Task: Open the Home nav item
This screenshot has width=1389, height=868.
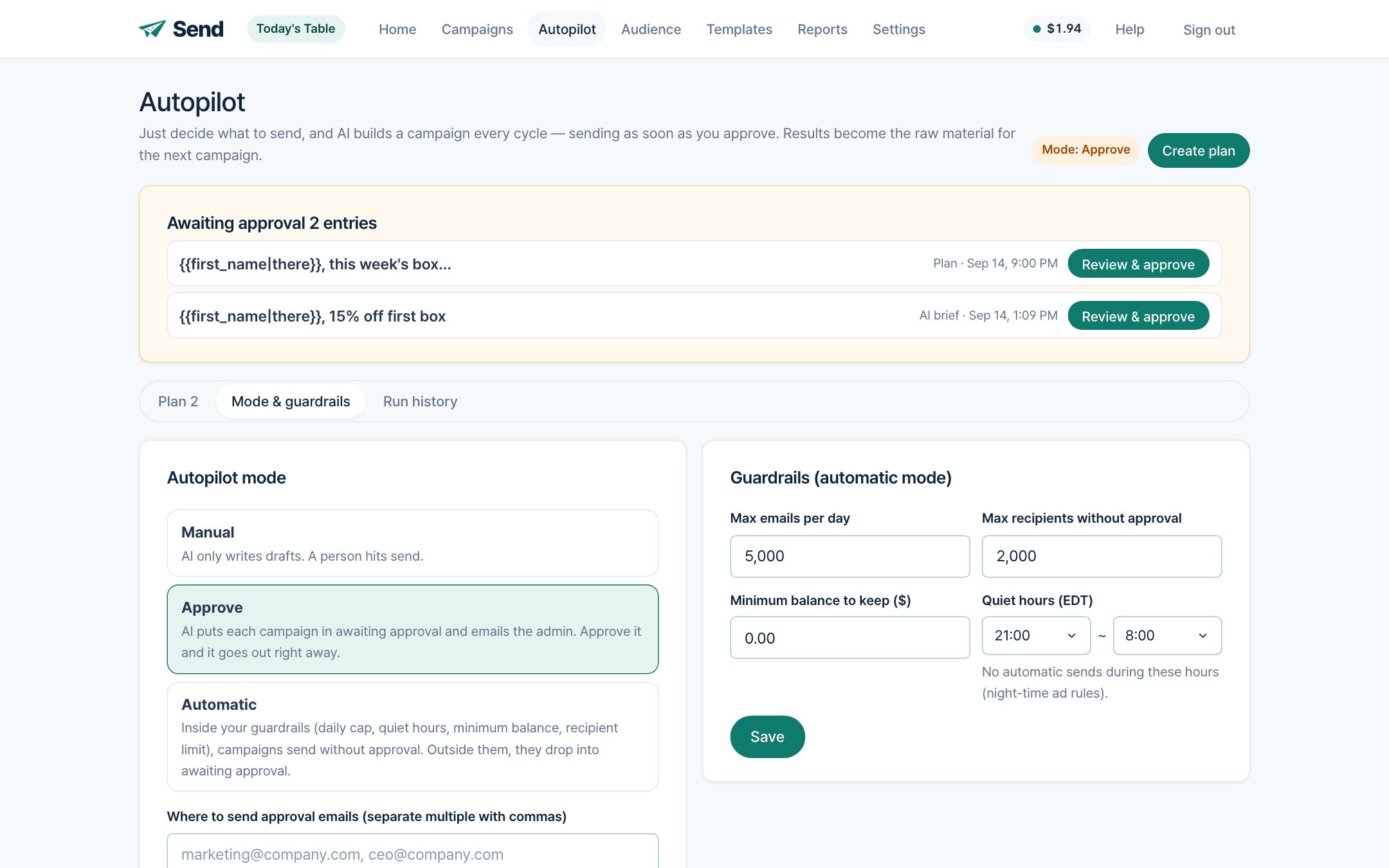Action: [397, 29]
